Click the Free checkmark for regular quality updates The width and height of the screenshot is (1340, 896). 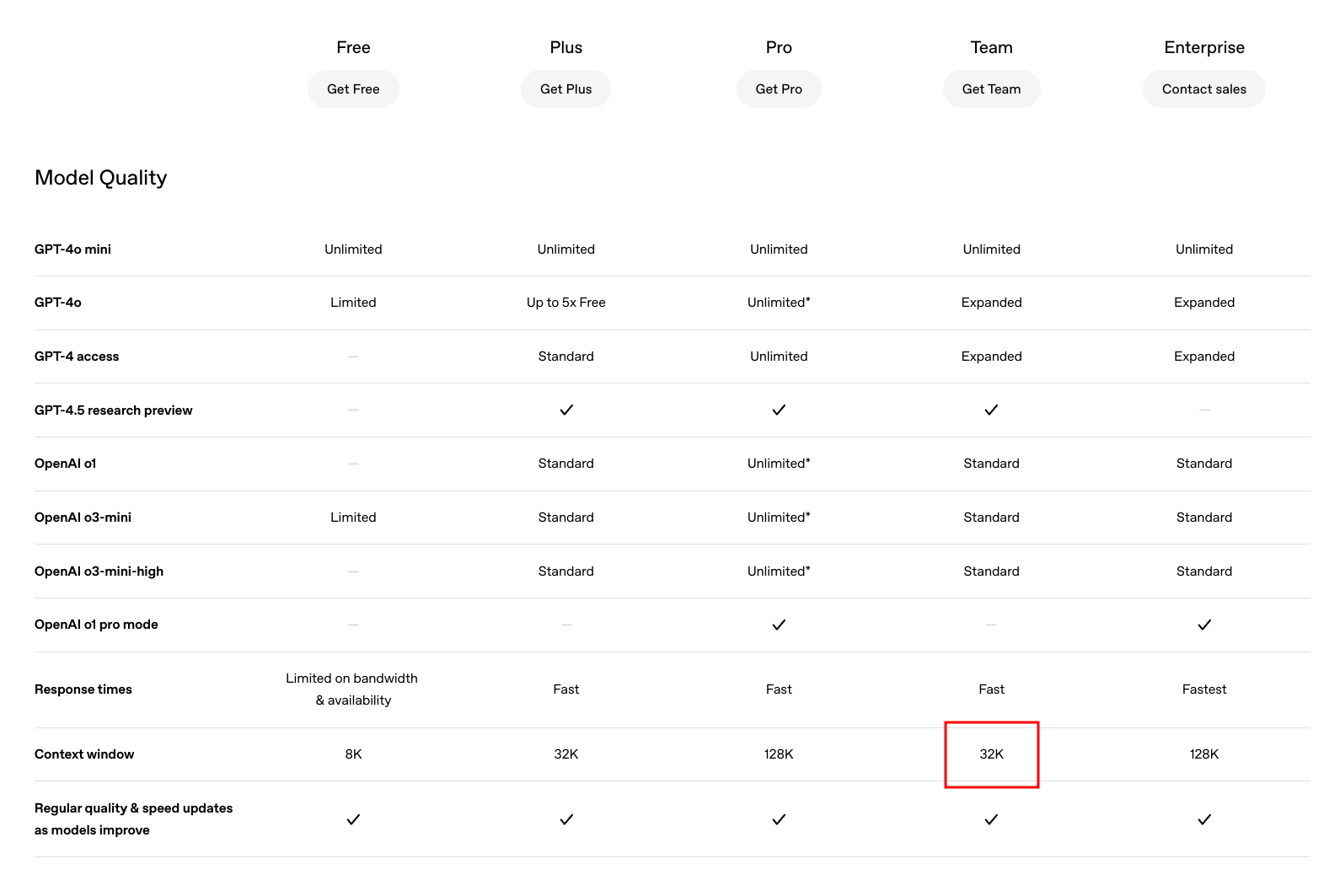click(353, 819)
